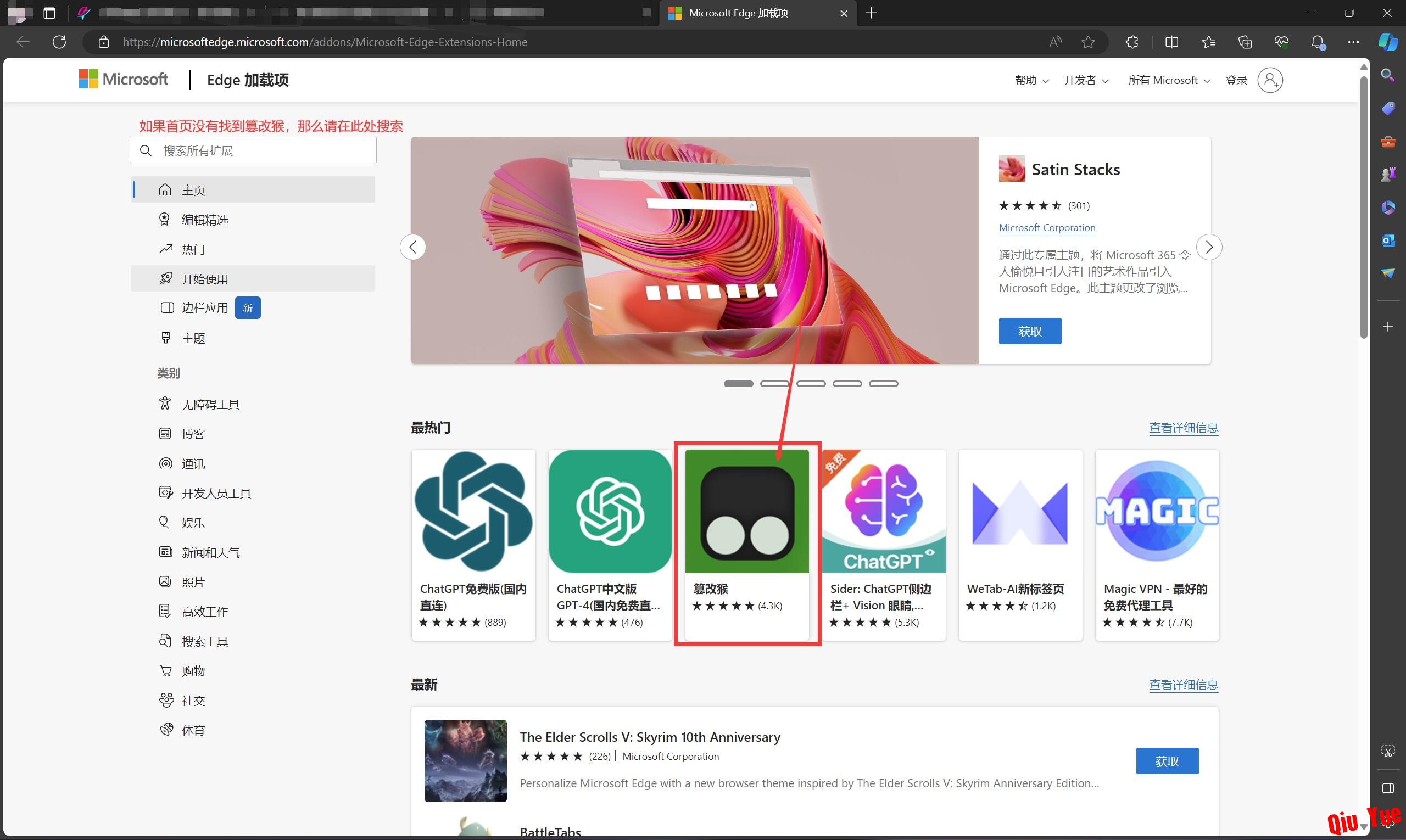
Task: Open sidebar Games chess icon
Action: pyautogui.click(x=1388, y=175)
